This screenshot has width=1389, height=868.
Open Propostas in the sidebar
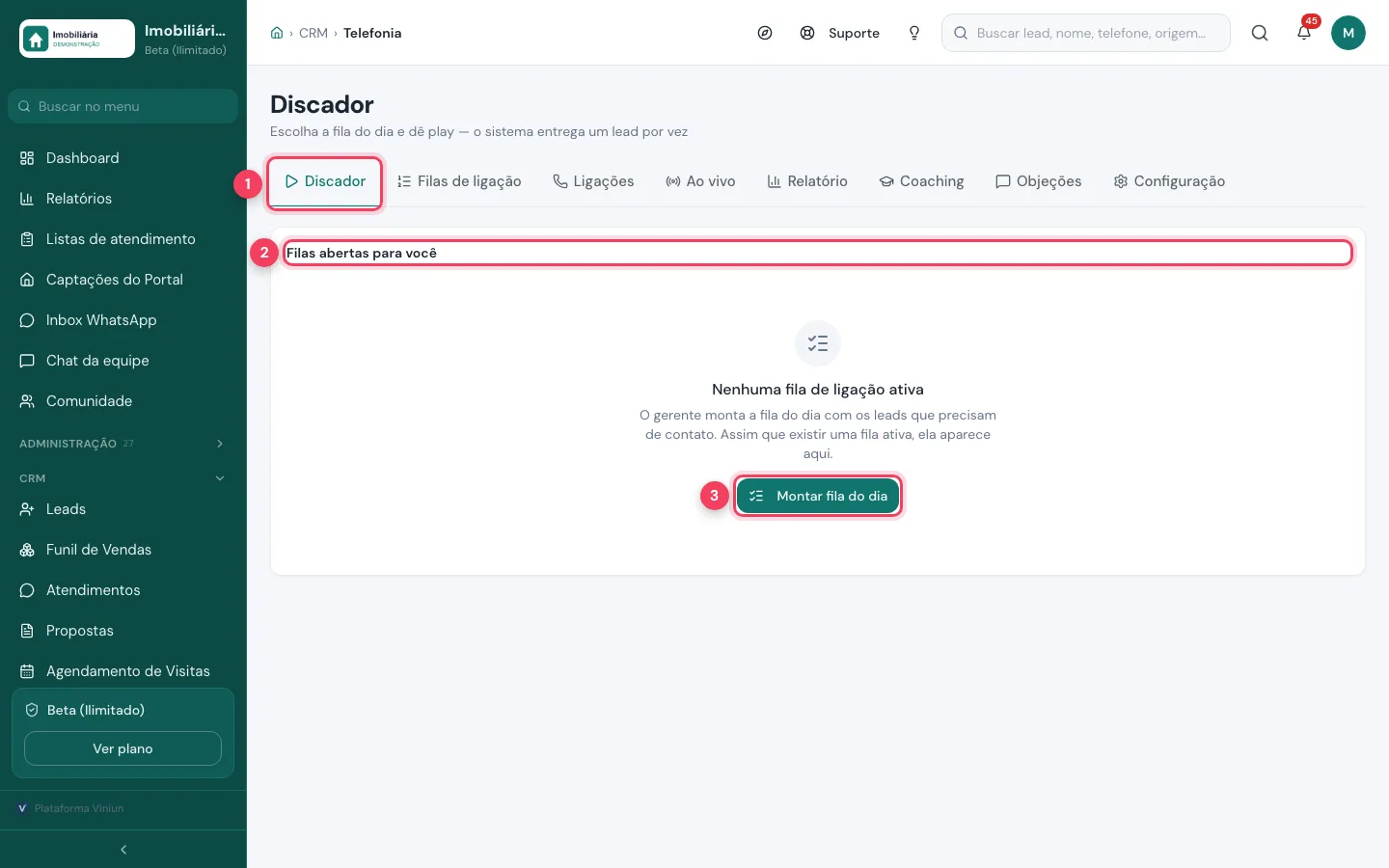coord(123,631)
